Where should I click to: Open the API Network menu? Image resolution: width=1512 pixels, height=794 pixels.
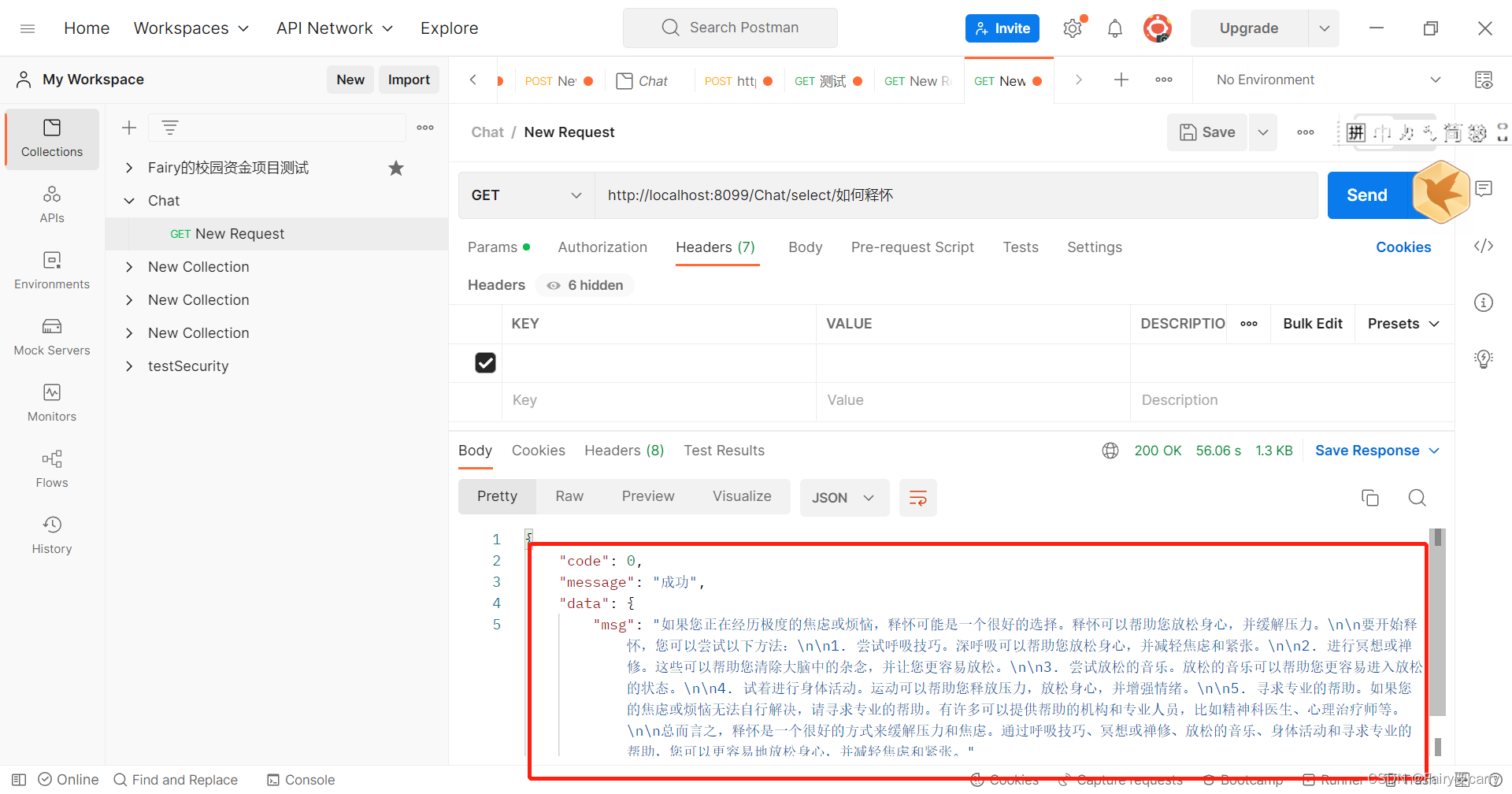pyautogui.click(x=334, y=28)
